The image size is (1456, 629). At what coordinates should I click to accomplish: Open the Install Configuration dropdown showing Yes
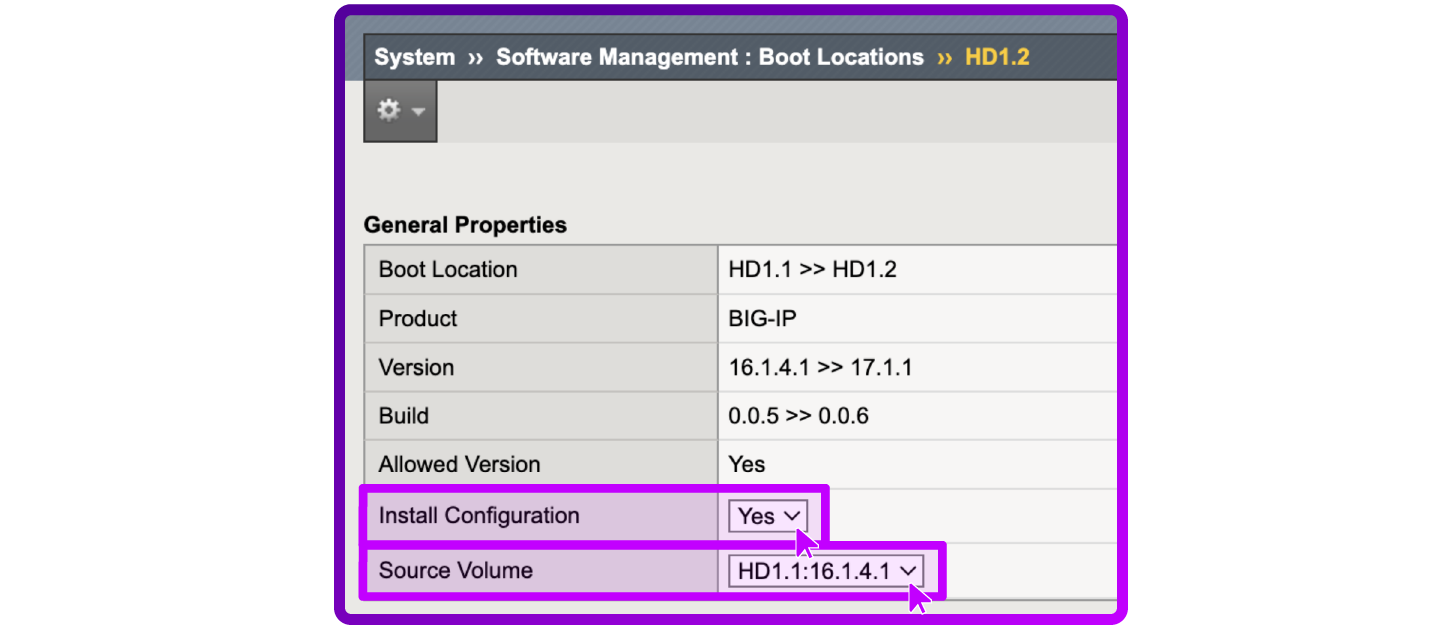[x=768, y=516]
